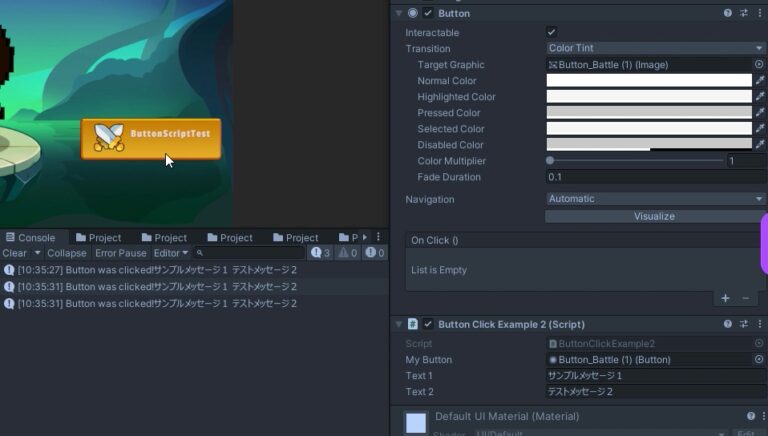This screenshot has height=436, width=768.
Task: Switch to the fourth Project tab
Action: (295, 238)
